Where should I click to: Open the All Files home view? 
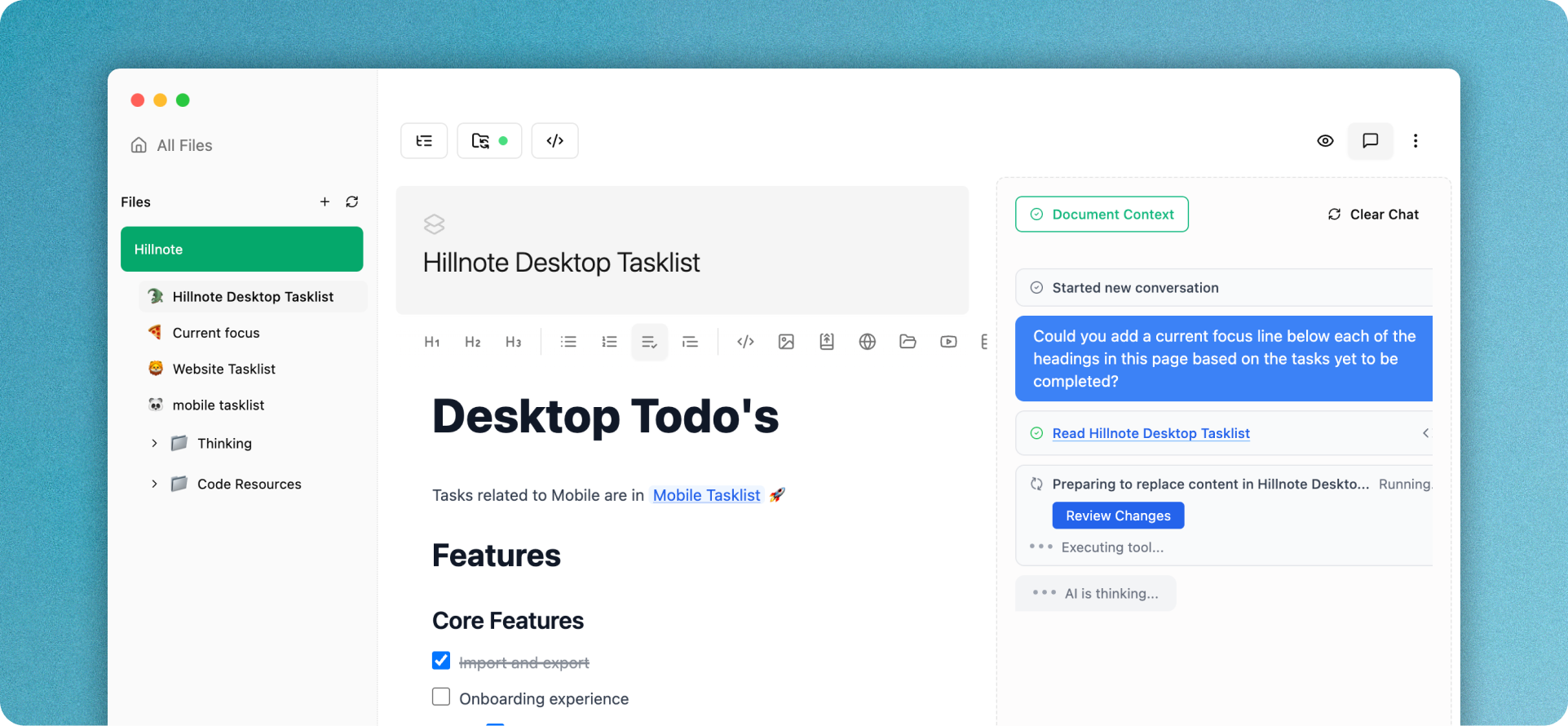(172, 145)
